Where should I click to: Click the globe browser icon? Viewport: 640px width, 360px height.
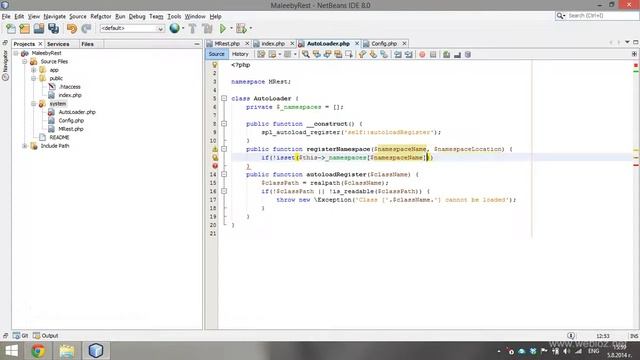[x=175, y=28]
